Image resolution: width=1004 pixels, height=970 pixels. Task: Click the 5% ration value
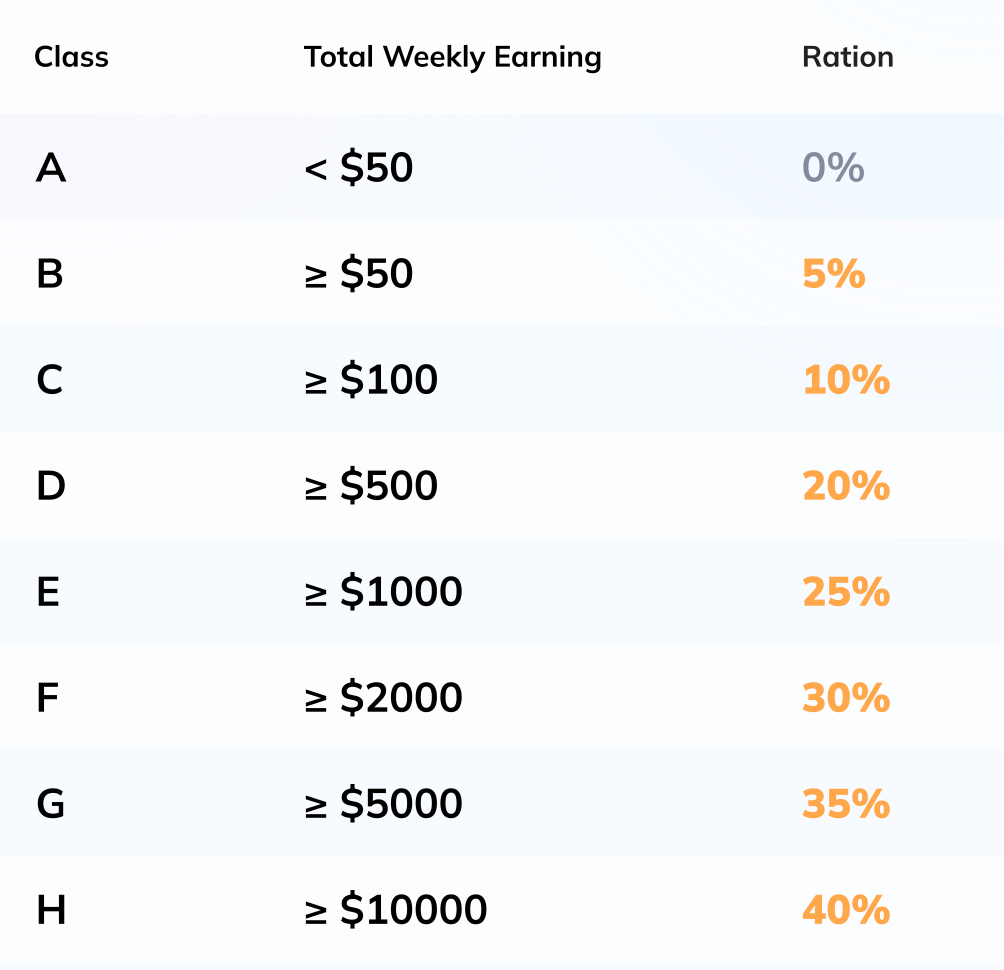point(833,274)
